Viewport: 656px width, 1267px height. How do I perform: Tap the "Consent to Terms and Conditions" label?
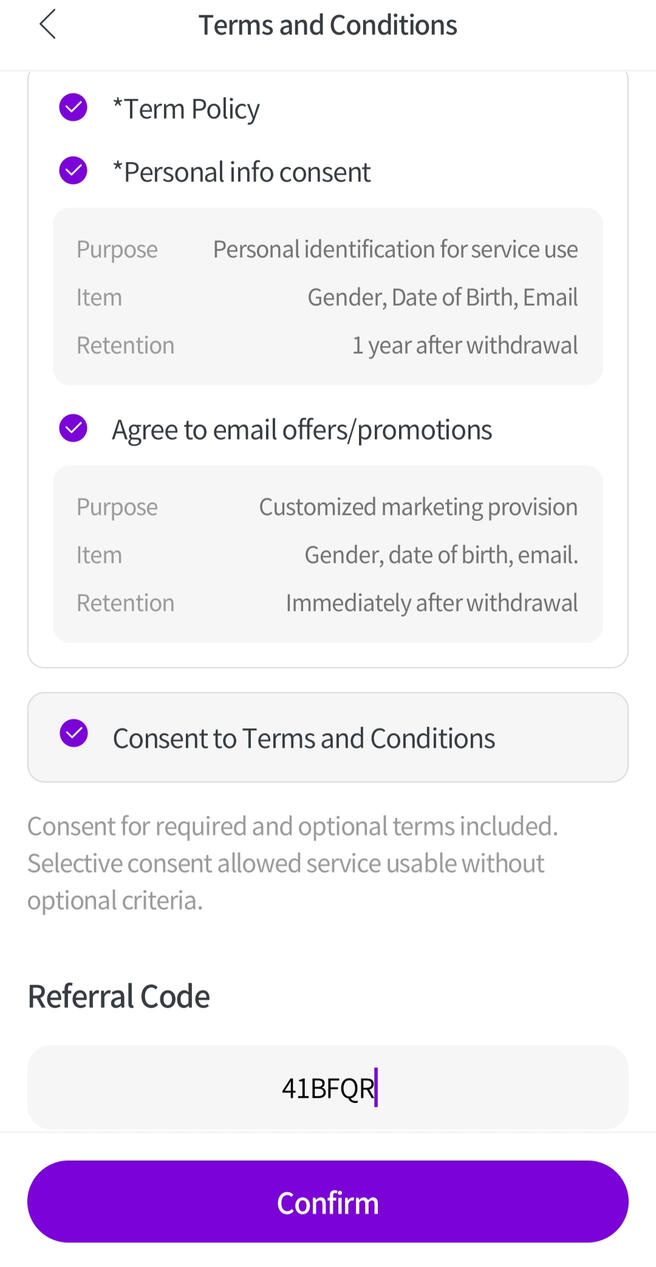[x=304, y=738]
